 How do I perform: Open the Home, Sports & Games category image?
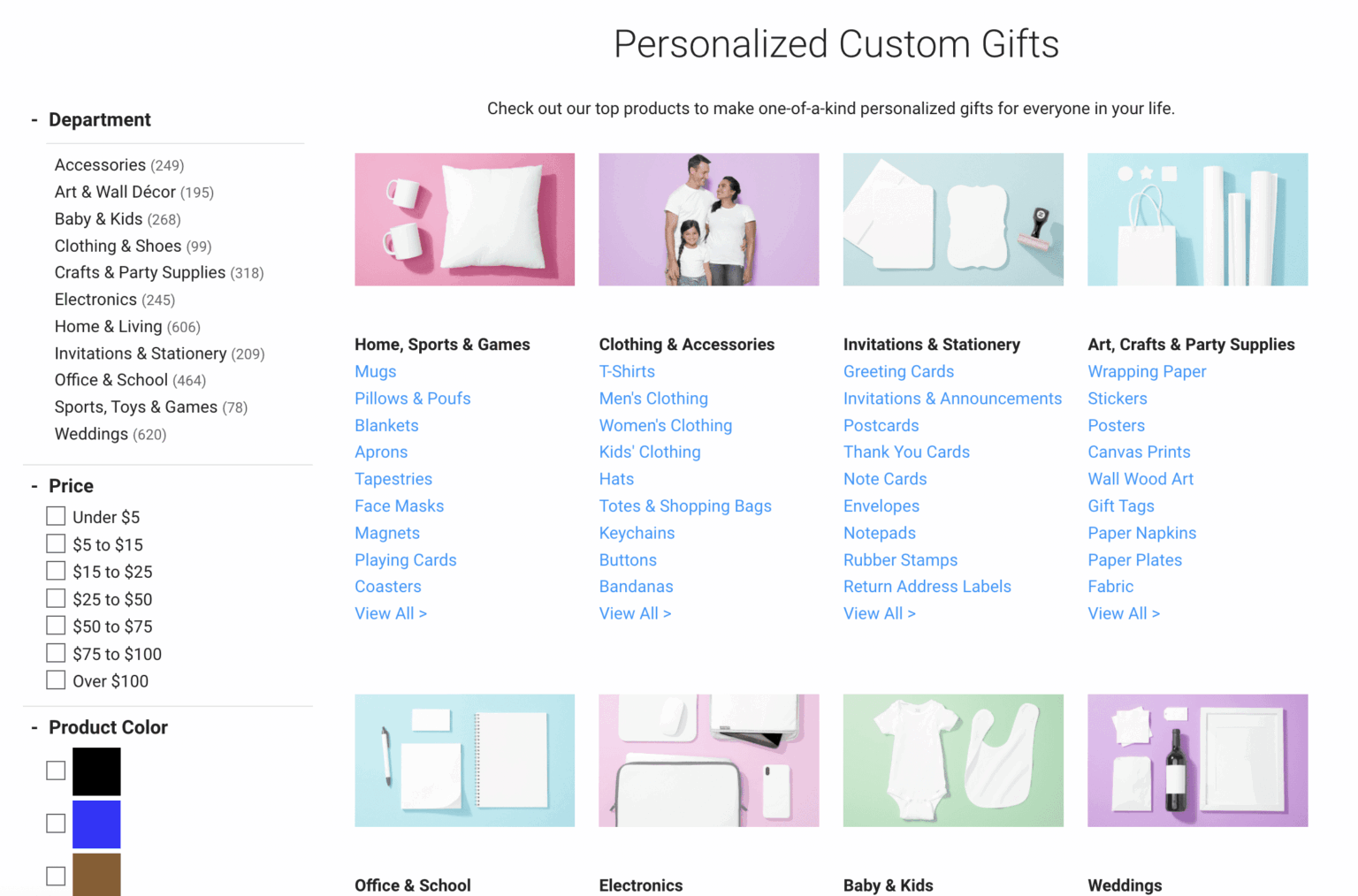click(464, 219)
